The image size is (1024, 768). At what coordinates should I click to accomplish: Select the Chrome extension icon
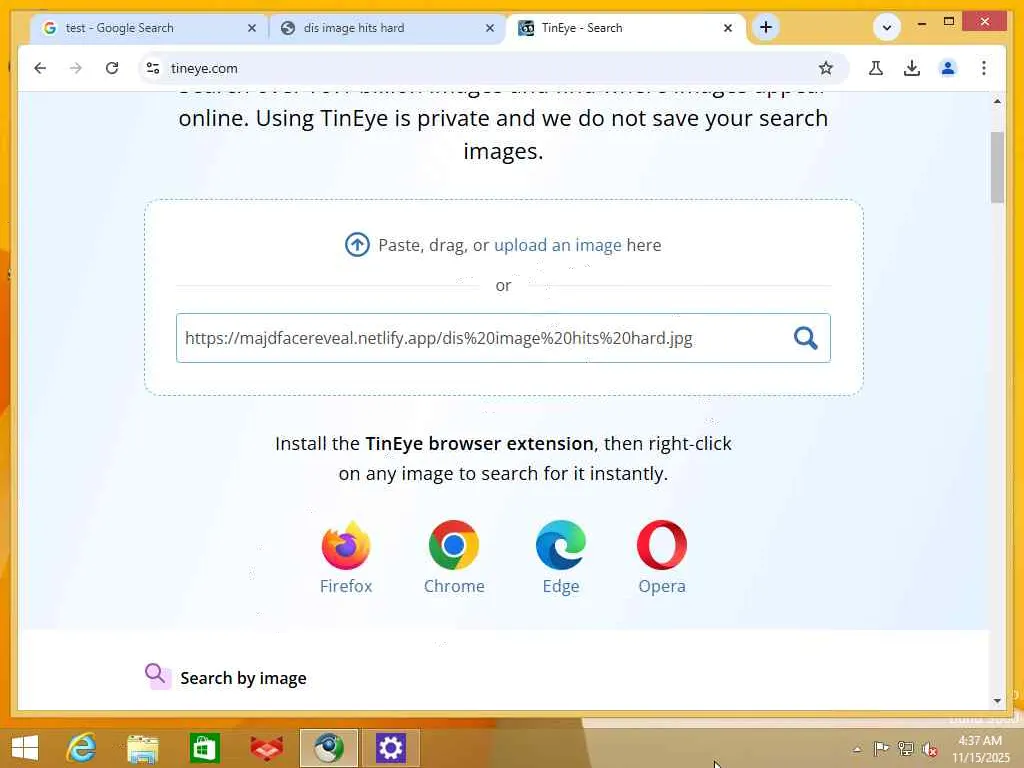point(454,545)
